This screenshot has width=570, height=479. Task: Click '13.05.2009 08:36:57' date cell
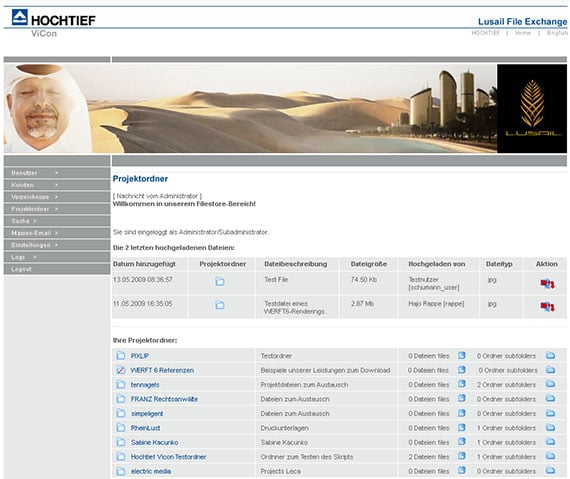click(x=142, y=279)
